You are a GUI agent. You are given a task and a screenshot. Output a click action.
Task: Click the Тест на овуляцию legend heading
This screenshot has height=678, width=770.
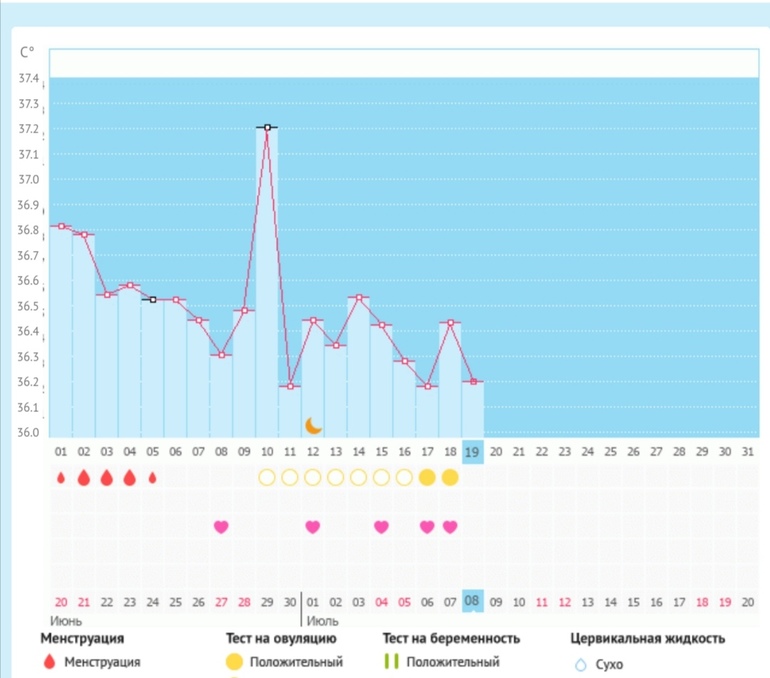279,638
